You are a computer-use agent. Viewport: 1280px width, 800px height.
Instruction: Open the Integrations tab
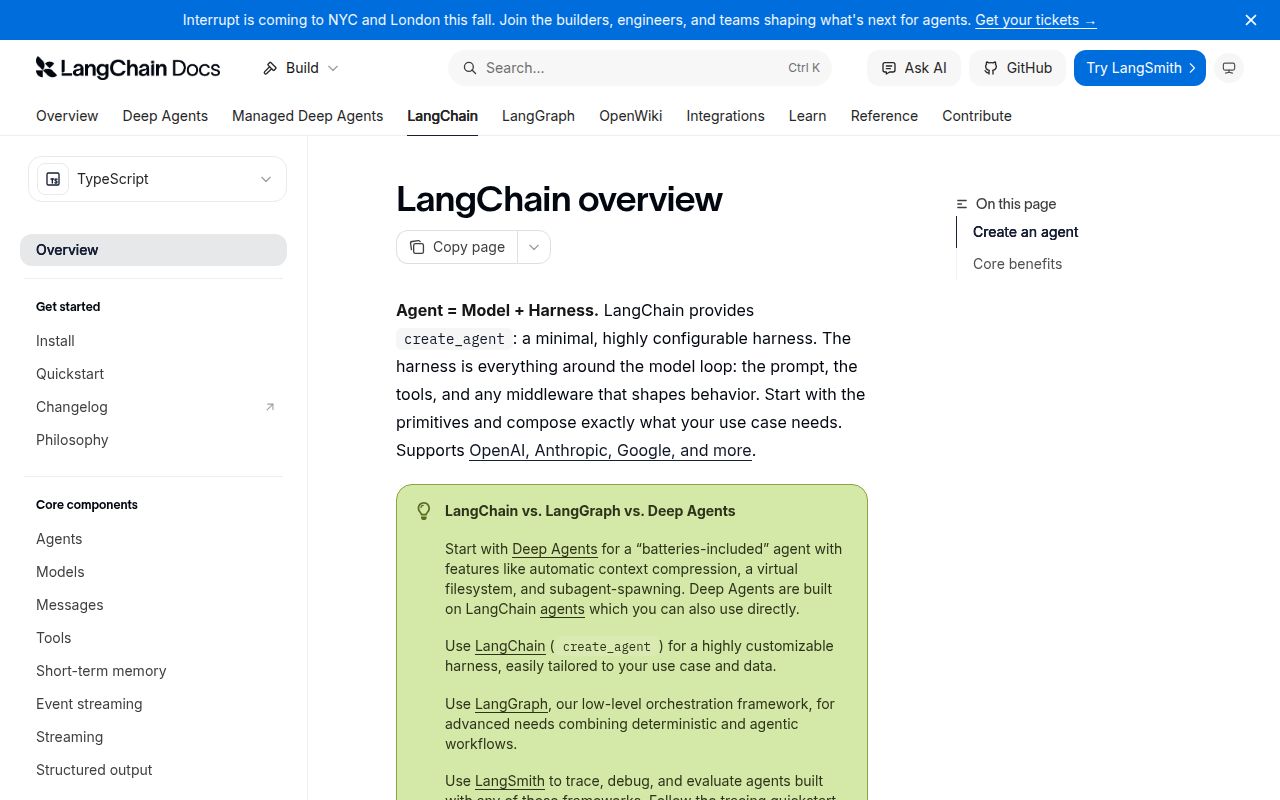[725, 116]
